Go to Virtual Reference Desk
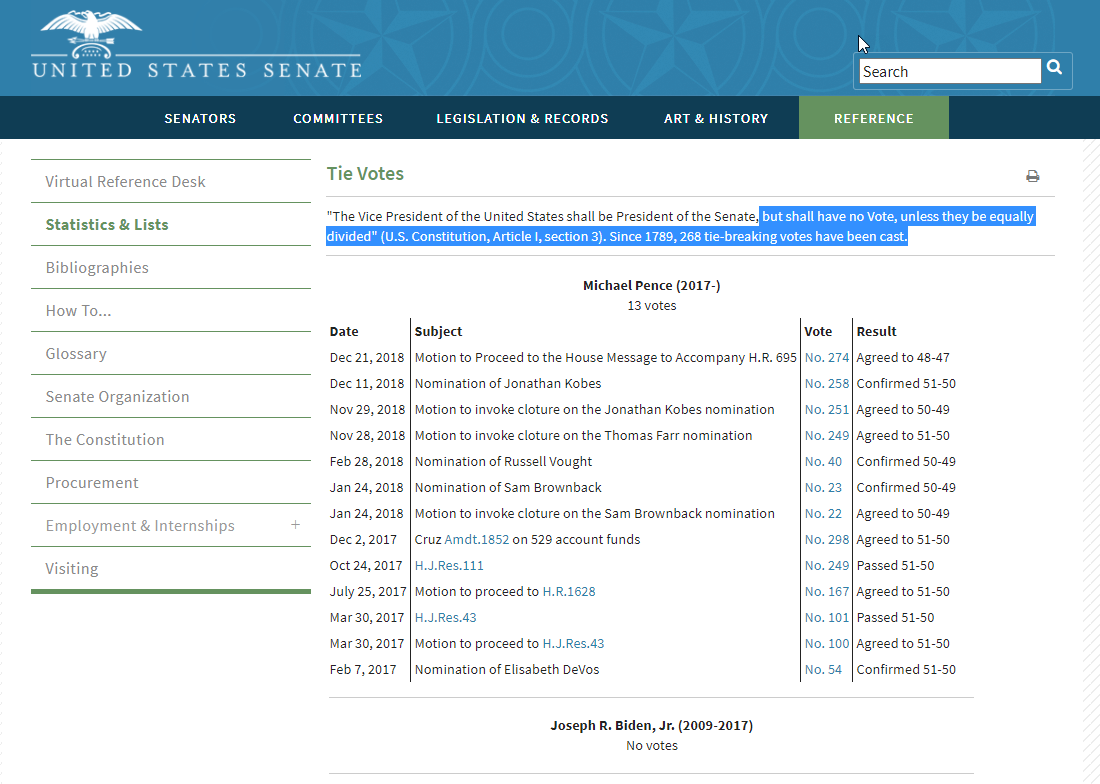The image size is (1100, 784). (126, 182)
